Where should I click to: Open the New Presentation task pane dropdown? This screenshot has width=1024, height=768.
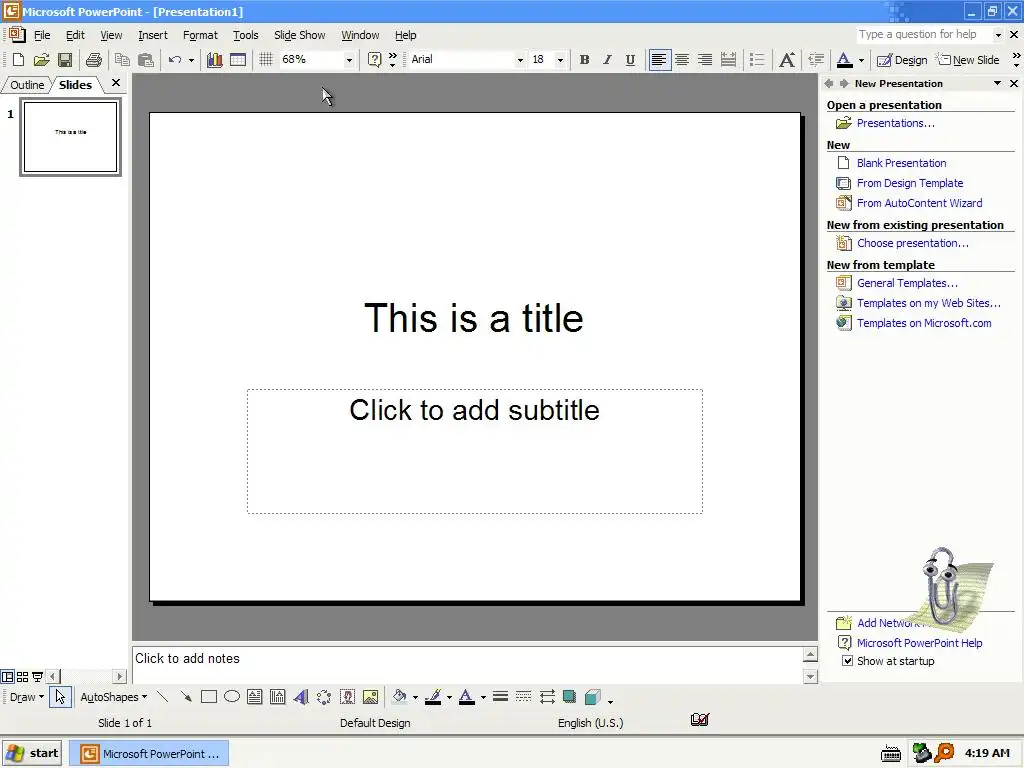(997, 83)
